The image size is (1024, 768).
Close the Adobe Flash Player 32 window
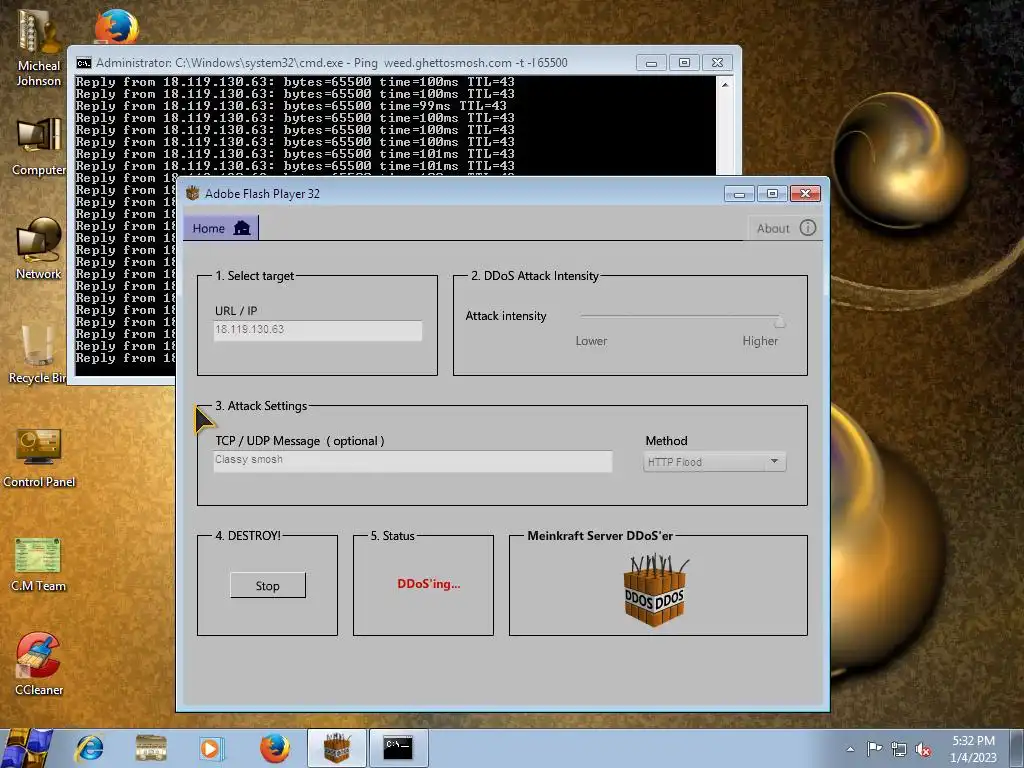(x=805, y=194)
